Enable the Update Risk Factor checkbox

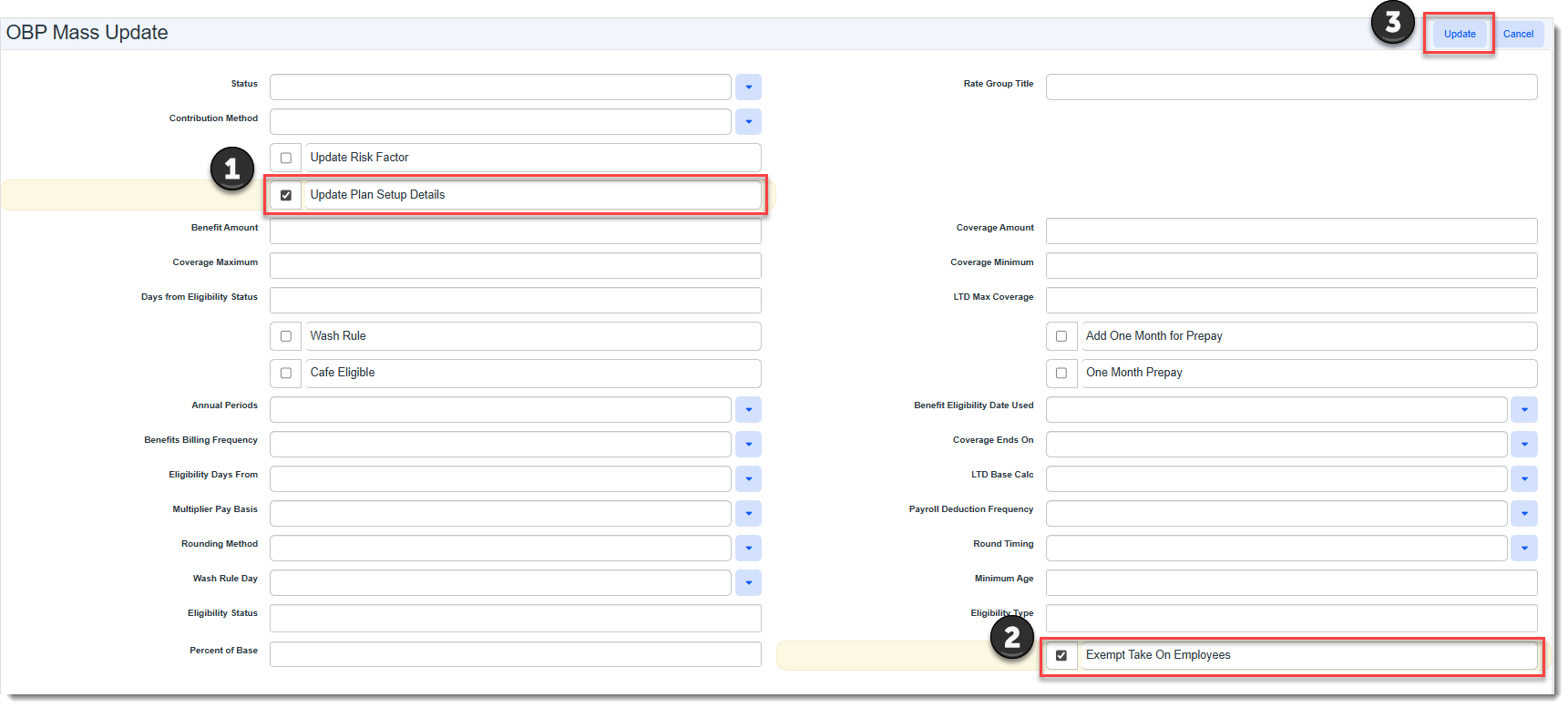[x=286, y=158]
